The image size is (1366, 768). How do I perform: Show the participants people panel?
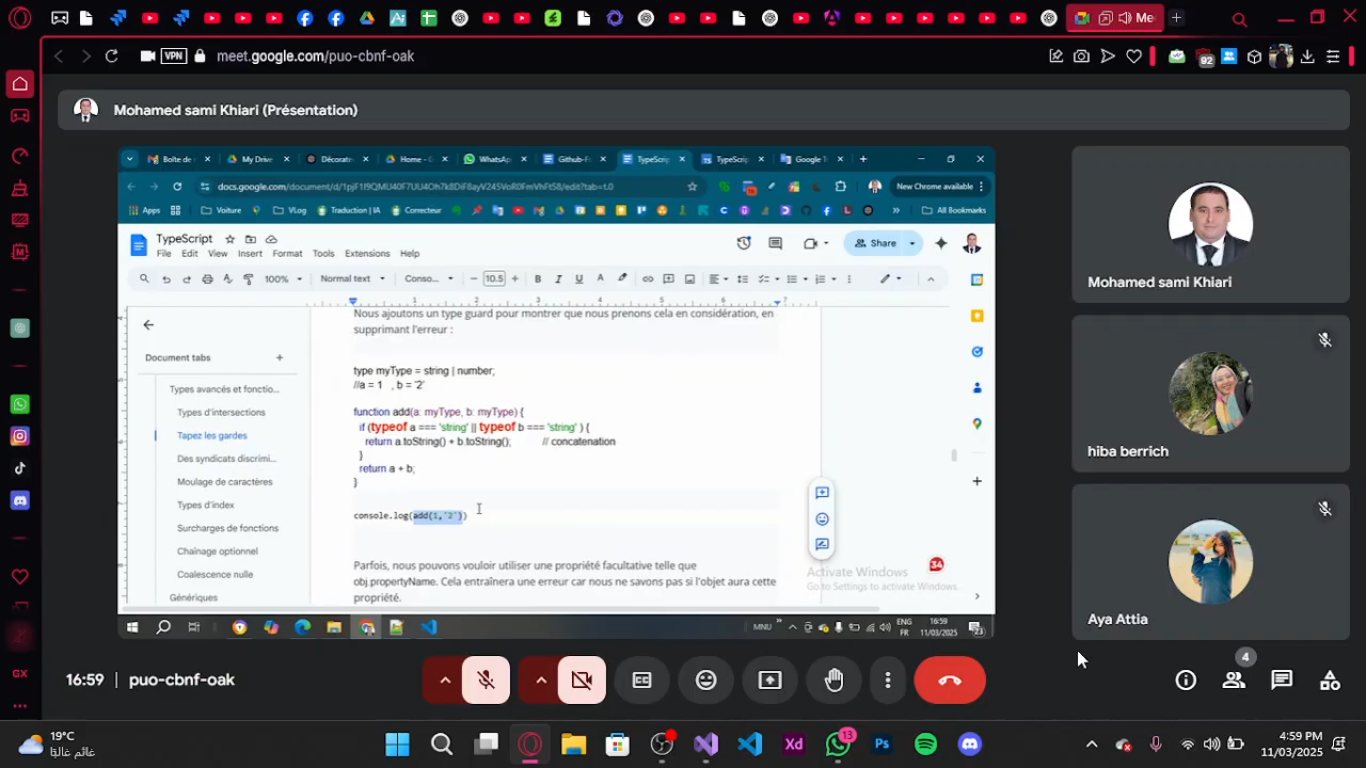[1234, 680]
